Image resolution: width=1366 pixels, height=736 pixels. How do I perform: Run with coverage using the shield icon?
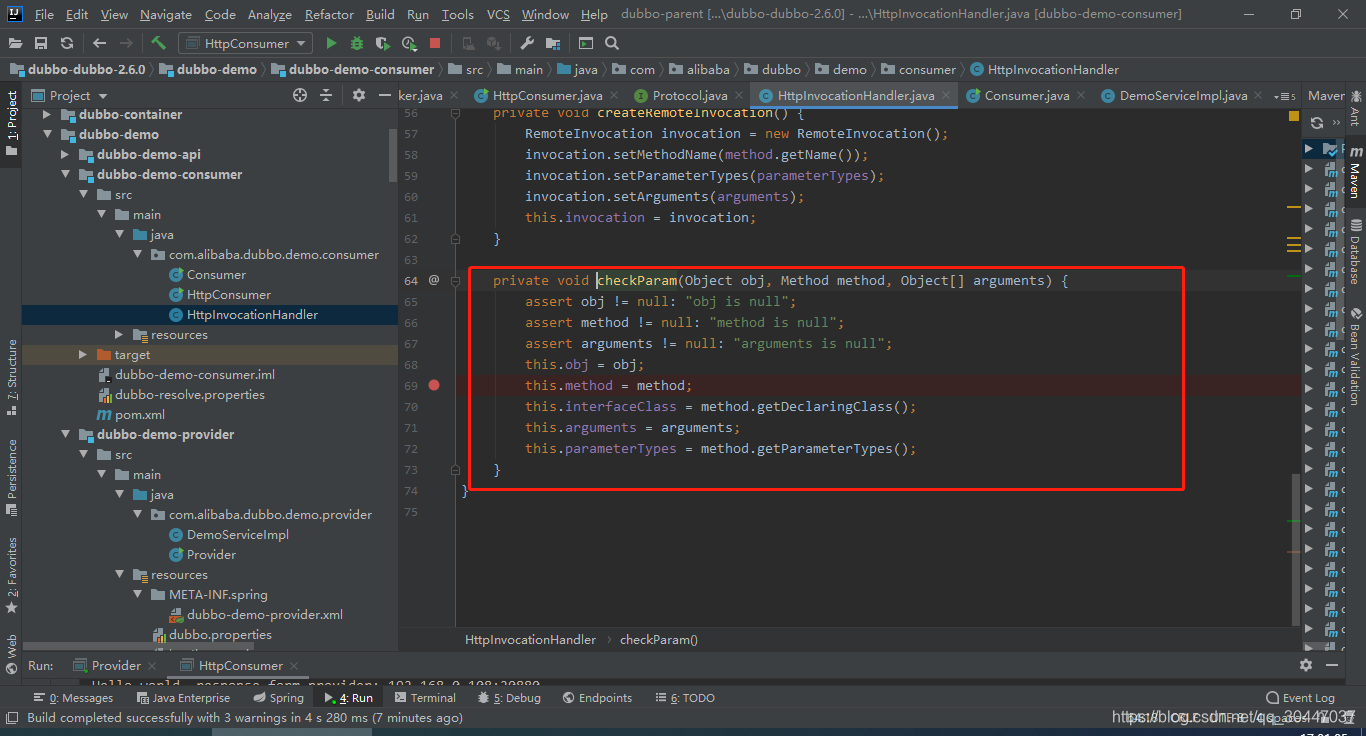(382, 43)
